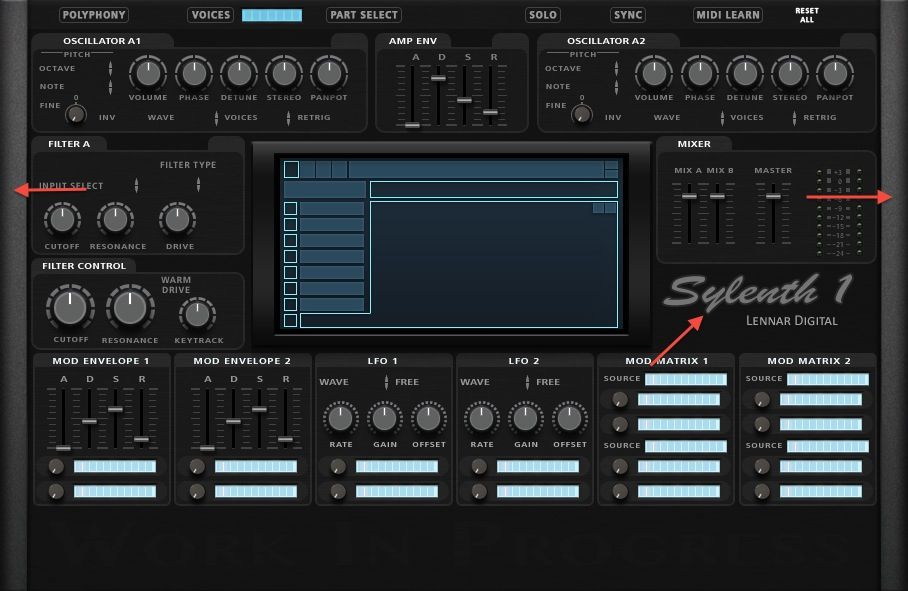The width and height of the screenshot is (908, 591).
Task: Click the LFO 2 OFFSET knob
Action: (x=569, y=419)
